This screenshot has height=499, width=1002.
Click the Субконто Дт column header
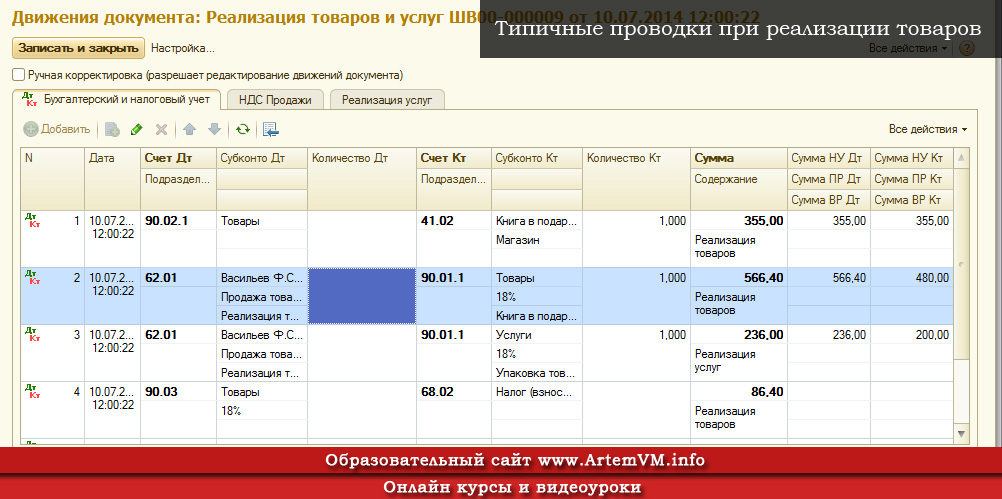[262, 158]
